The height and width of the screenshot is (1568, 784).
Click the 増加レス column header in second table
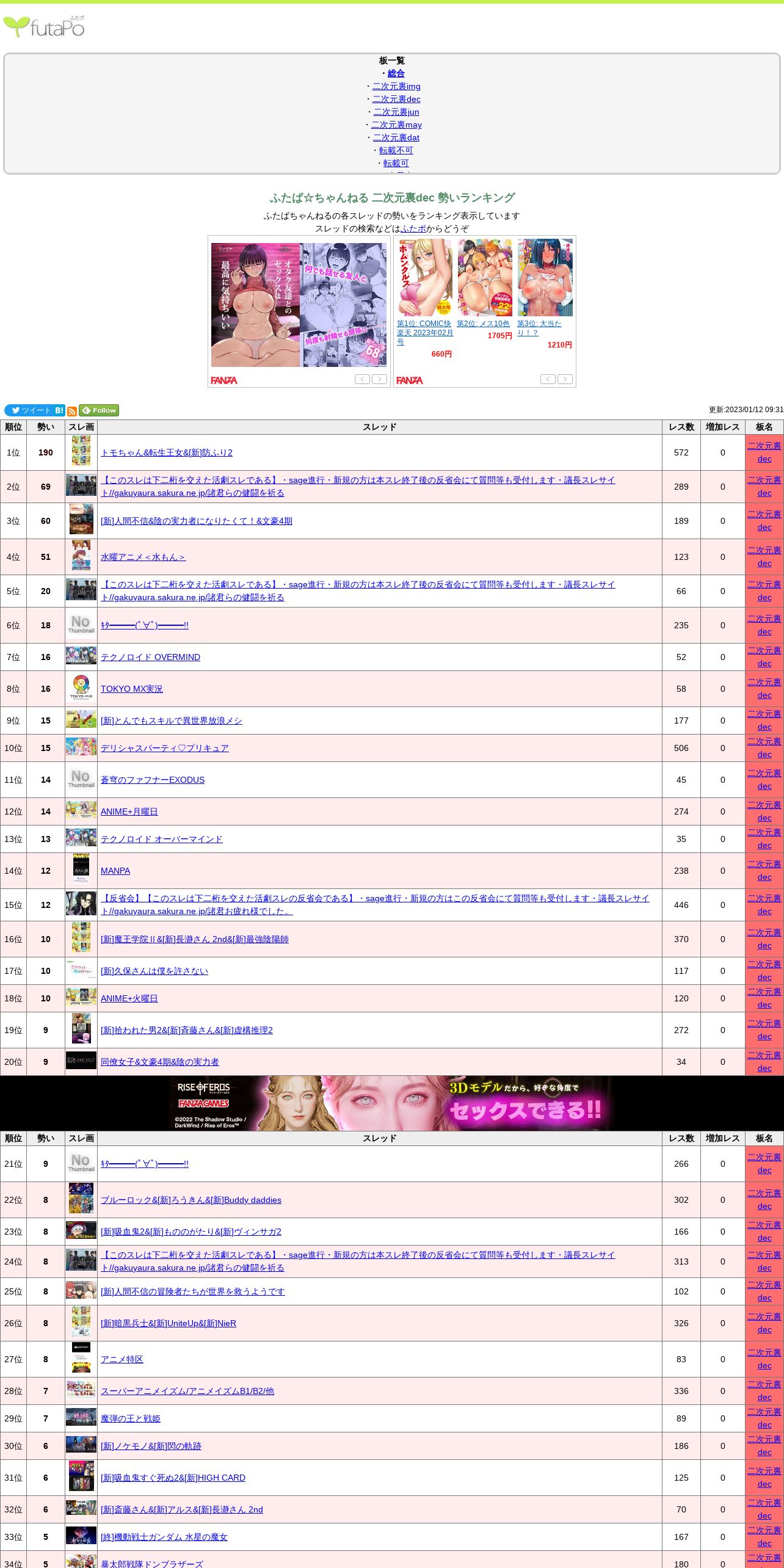(723, 1138)
